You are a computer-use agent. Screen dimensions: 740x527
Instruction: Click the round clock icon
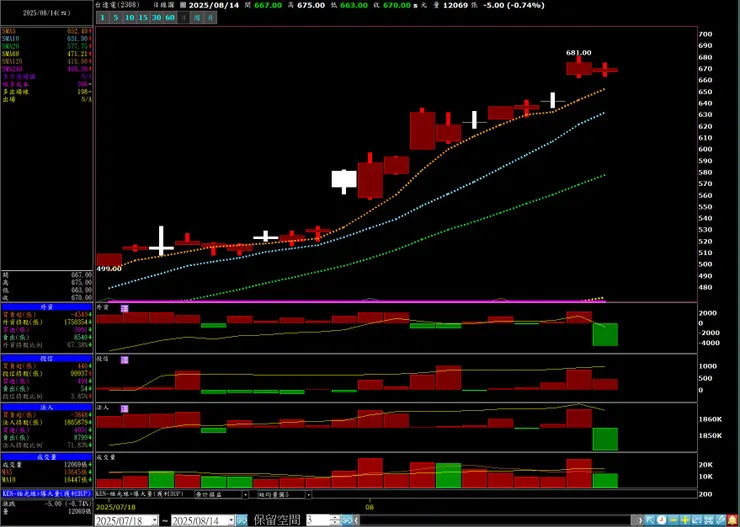point(662,520)
